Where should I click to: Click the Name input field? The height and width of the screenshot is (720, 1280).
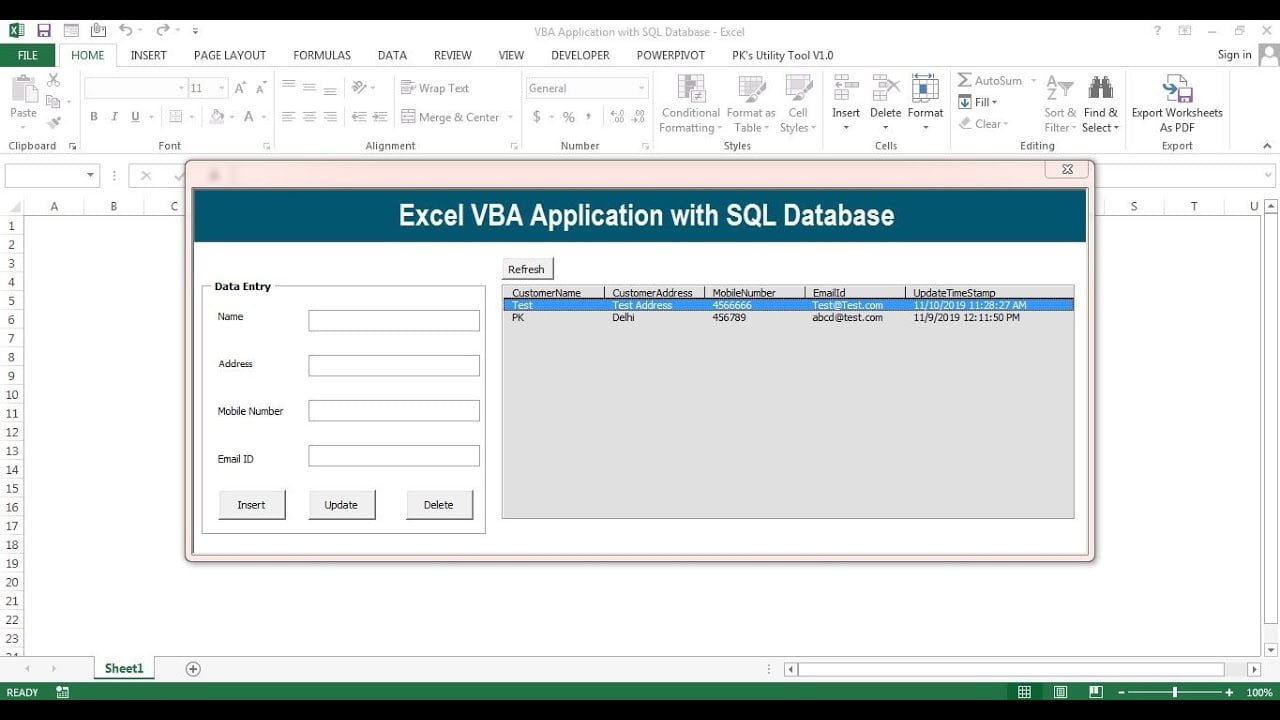[393, 320]
